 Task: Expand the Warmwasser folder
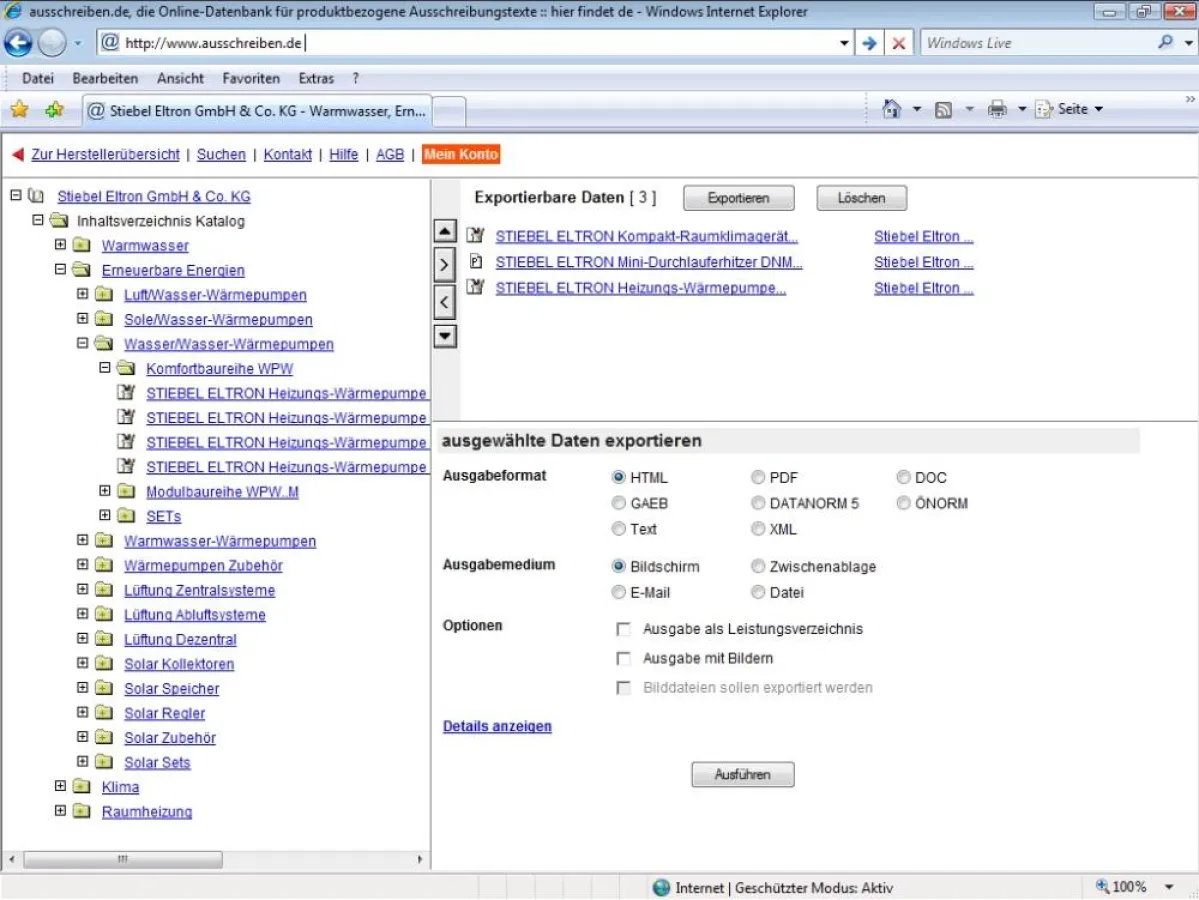(x=61, y=245)
